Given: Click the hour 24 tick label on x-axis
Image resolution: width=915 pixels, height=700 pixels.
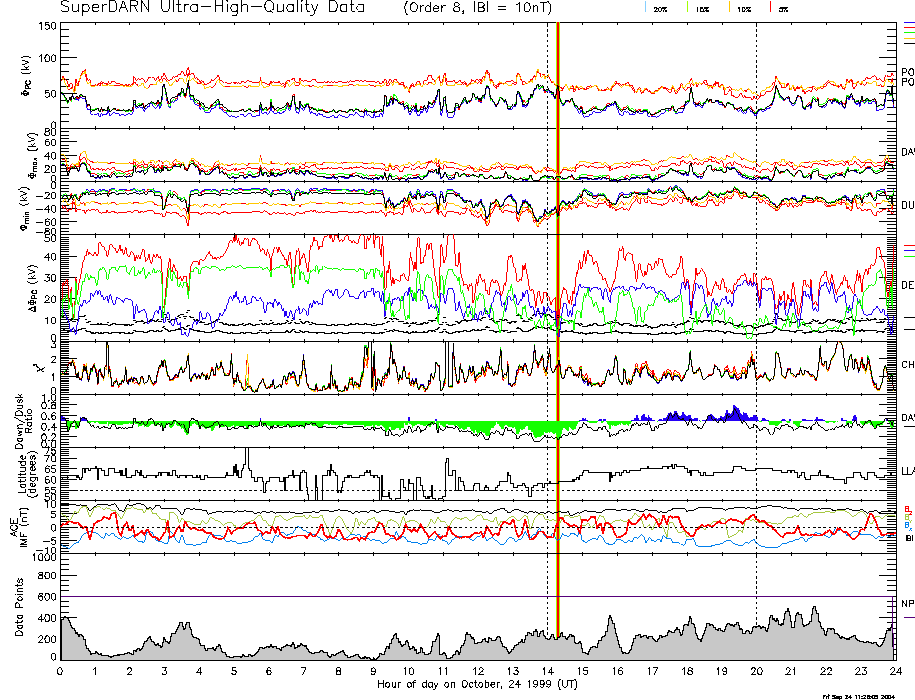Looking at the screenshot, I should pyautogui.click(x=895, y=671).
